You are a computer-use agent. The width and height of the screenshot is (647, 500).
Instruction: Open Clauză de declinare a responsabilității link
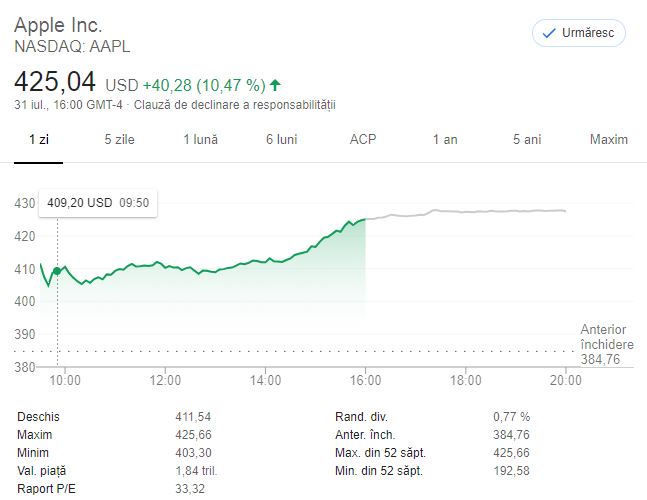point(235,105)
